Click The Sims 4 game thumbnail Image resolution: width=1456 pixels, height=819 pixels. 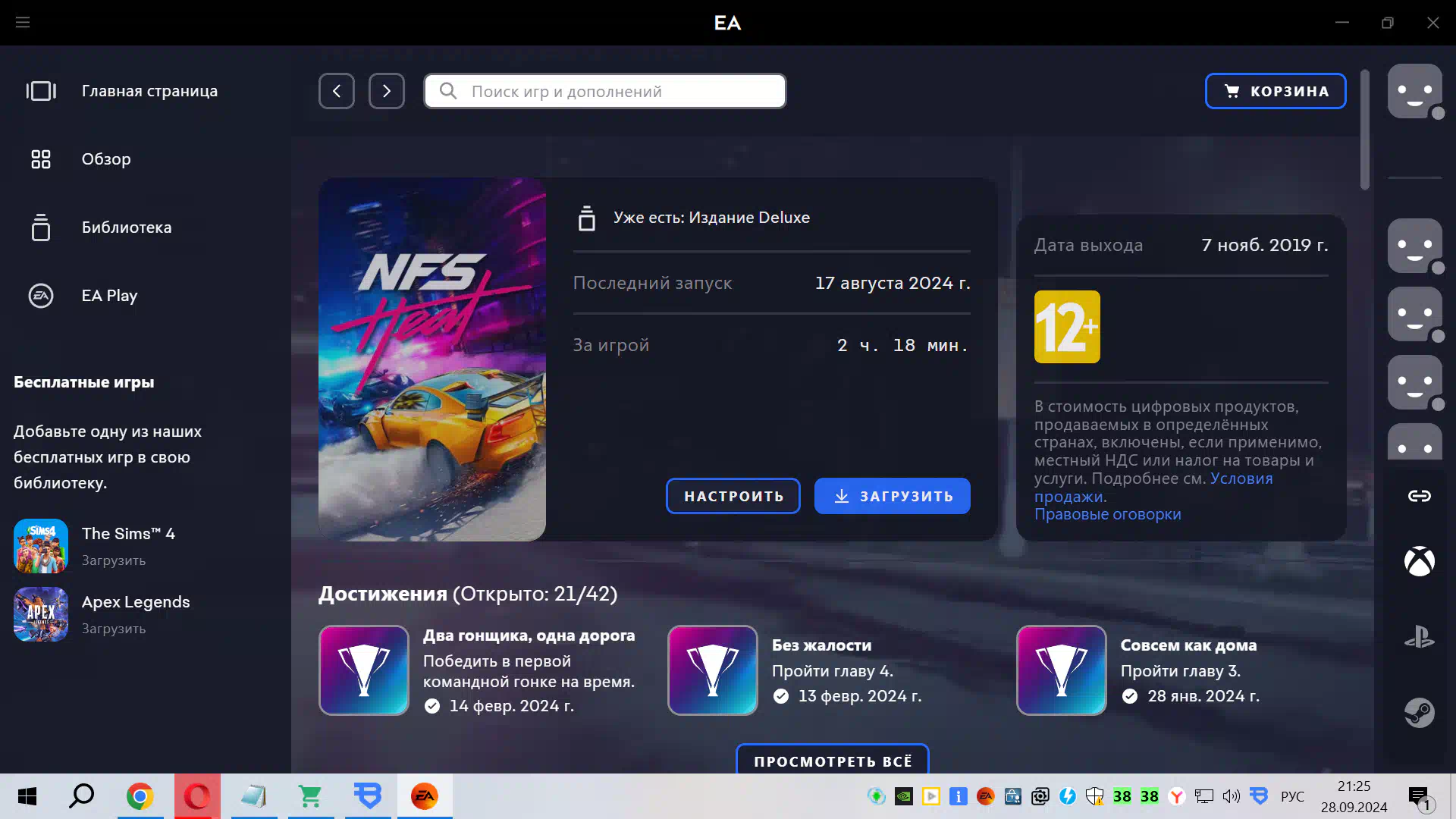[41, 546]
